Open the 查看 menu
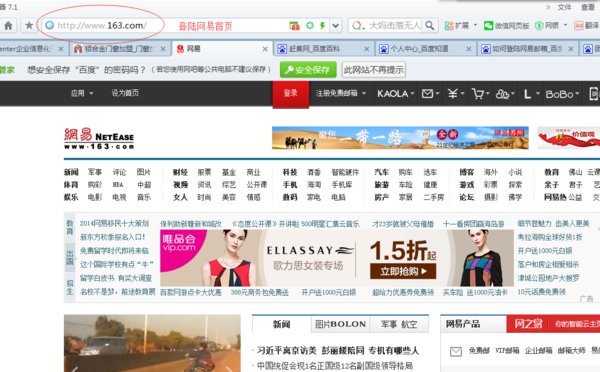Image resolution: width=600 pixels, height=372 pixels. click(588, 7)
